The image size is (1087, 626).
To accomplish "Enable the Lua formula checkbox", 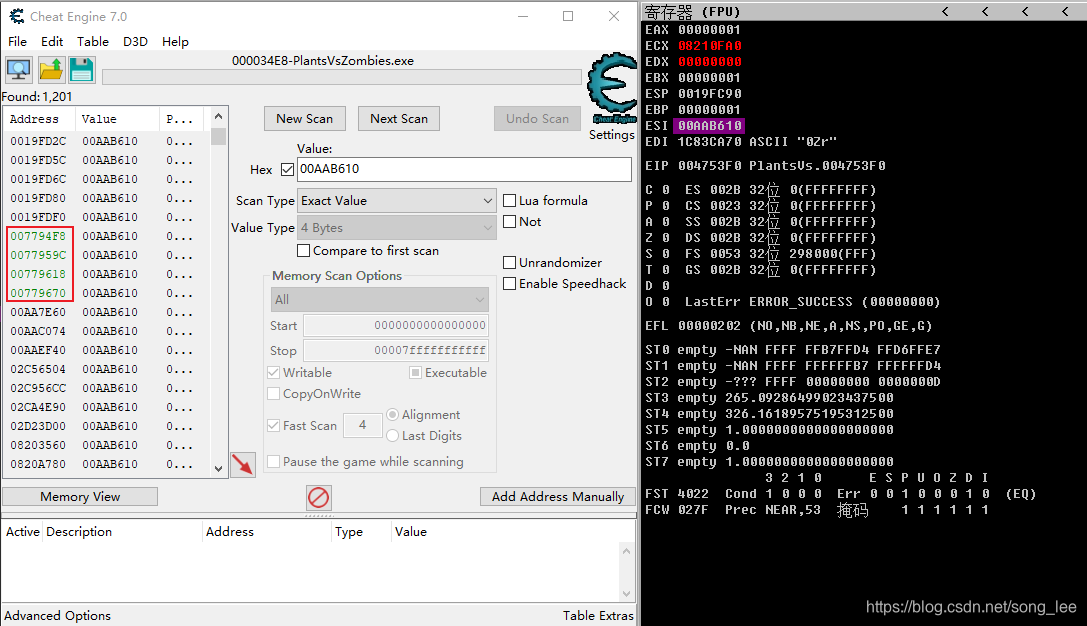I will pos(510,200).
